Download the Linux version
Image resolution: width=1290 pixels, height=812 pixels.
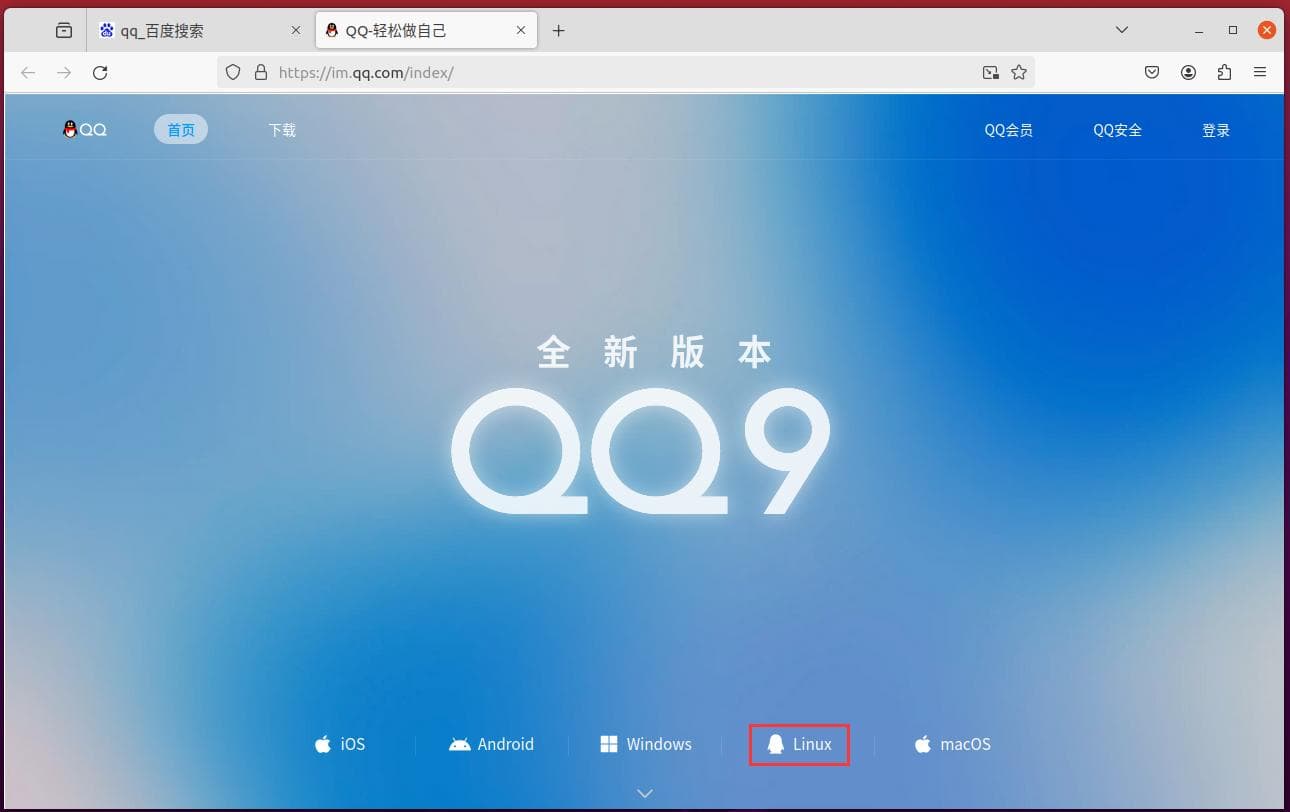799,744
